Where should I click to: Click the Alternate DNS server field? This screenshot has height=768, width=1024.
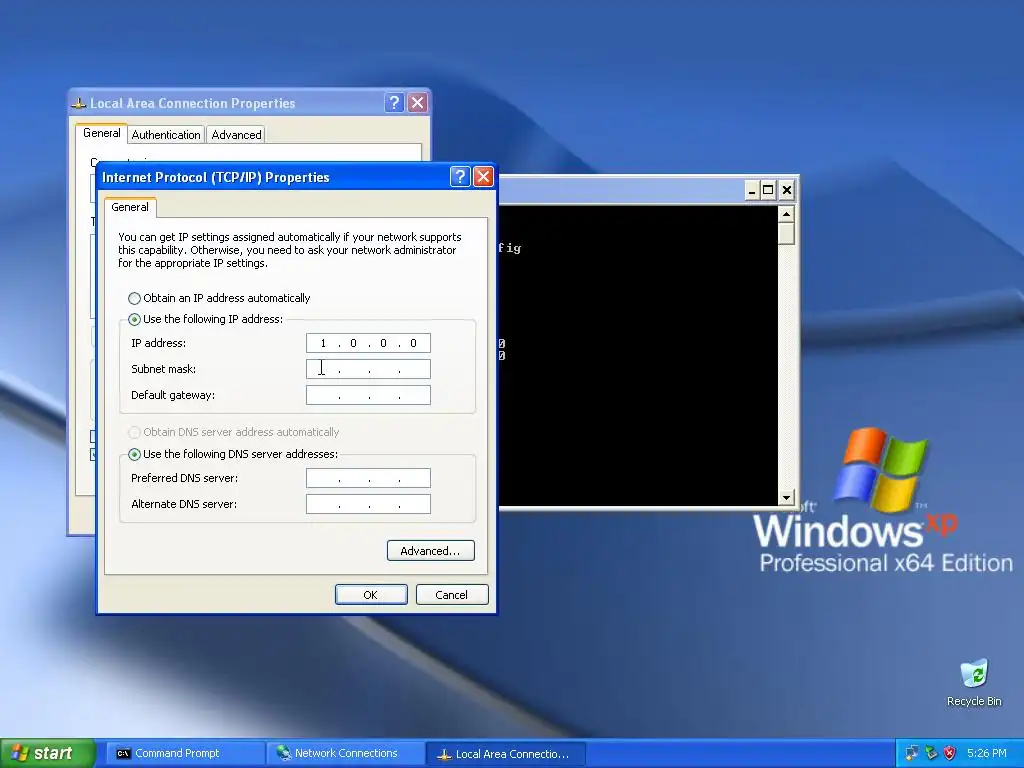368,504
